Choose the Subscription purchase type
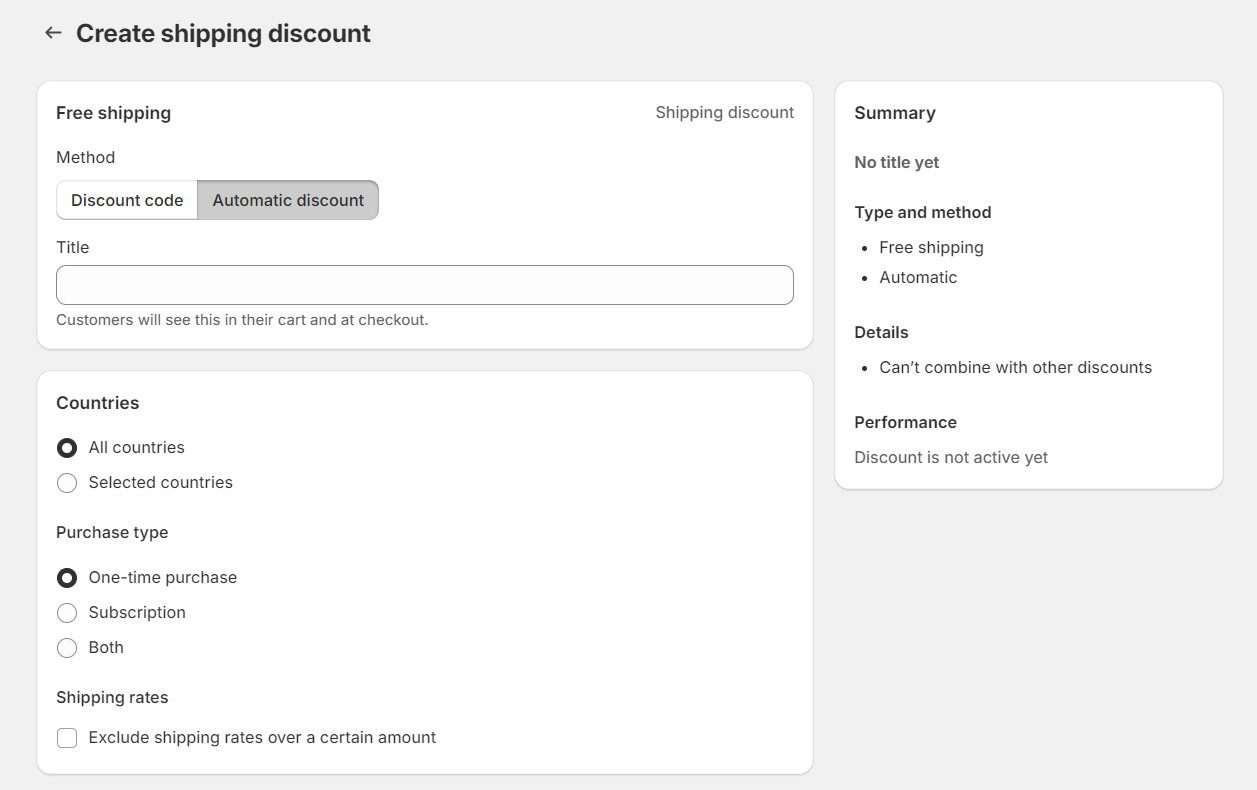Screen dimensions: 1257x790 click(x=67, y=613)
